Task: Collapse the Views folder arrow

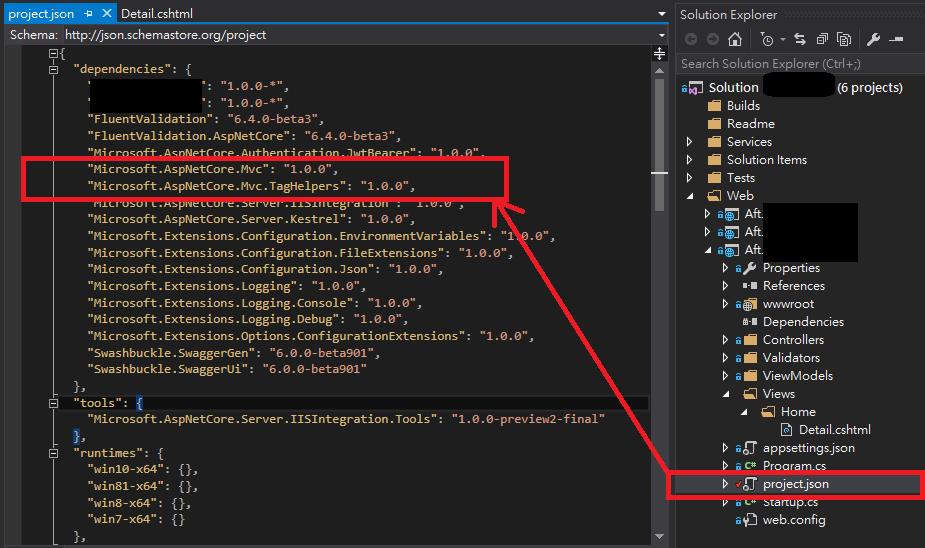Action: (x=726, y=394)
